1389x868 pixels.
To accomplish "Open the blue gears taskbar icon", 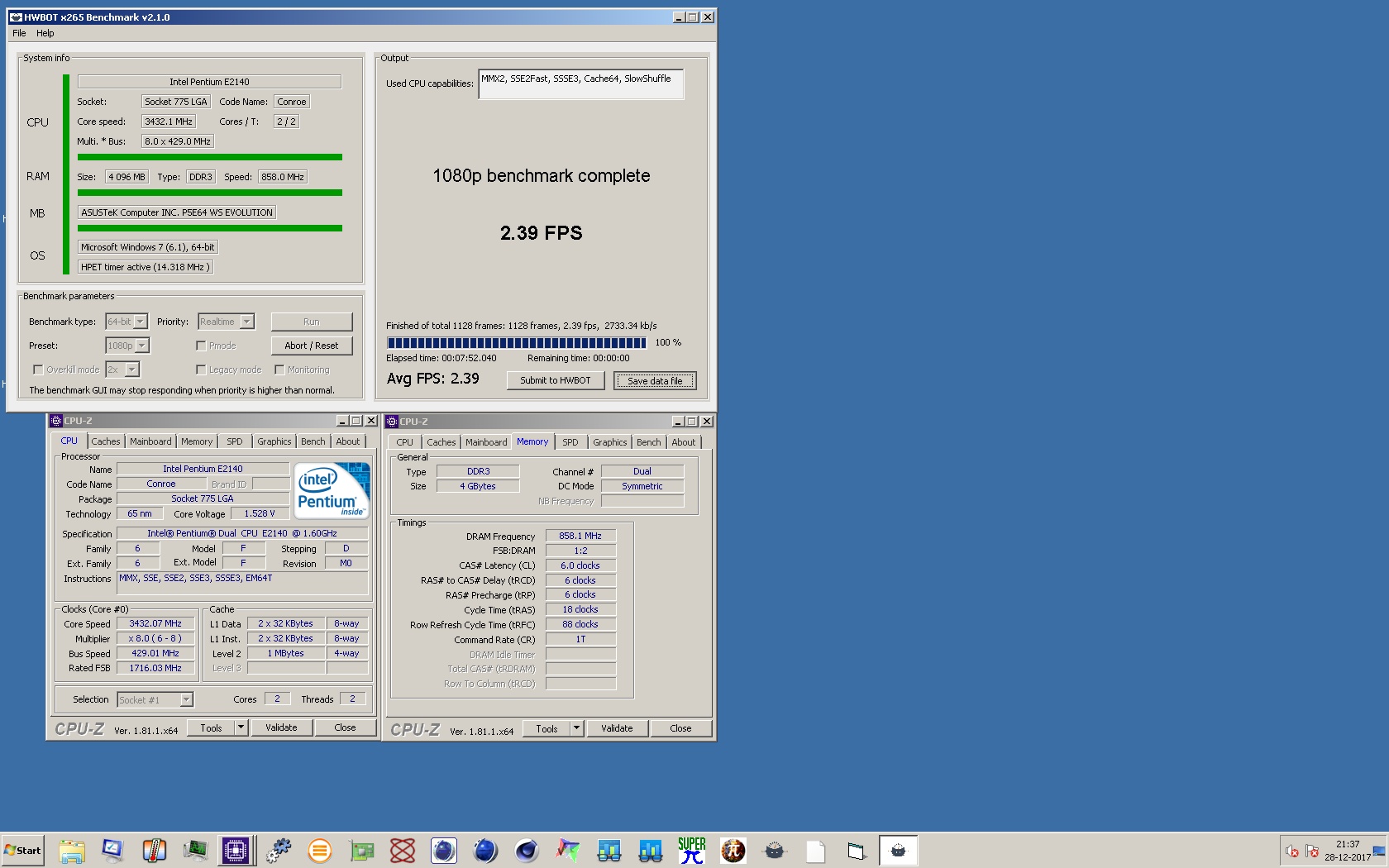I will pyautogui.click(x=279, y=850).
